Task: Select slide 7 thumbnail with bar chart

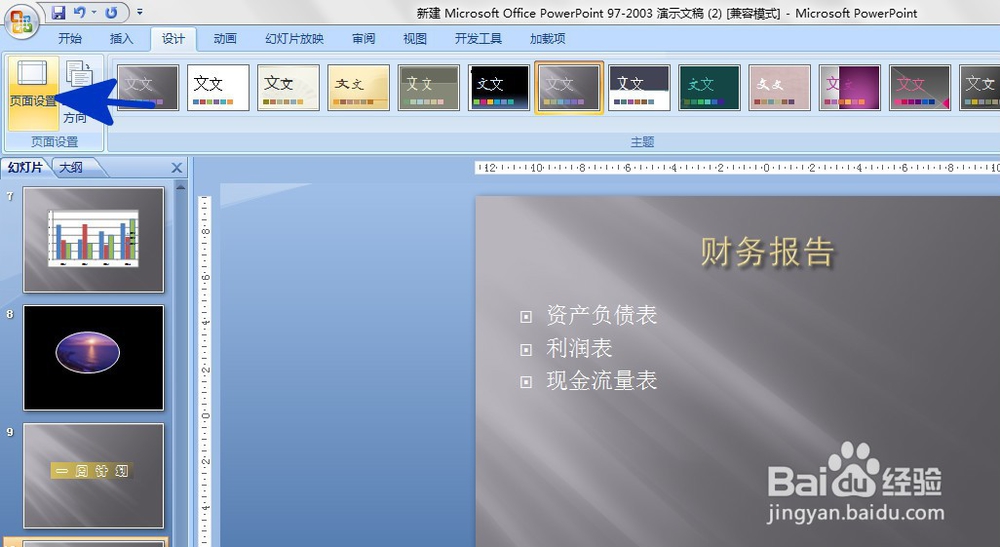Action: [x=94, y=240]
